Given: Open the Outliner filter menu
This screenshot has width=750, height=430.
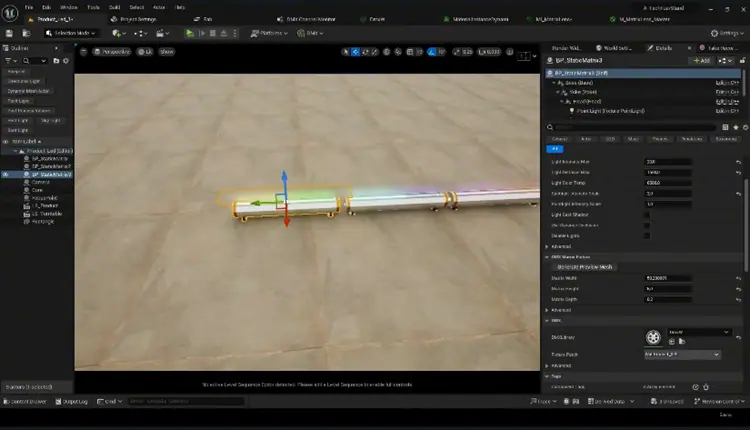Looking at the screenshot, I should [11, 61].
